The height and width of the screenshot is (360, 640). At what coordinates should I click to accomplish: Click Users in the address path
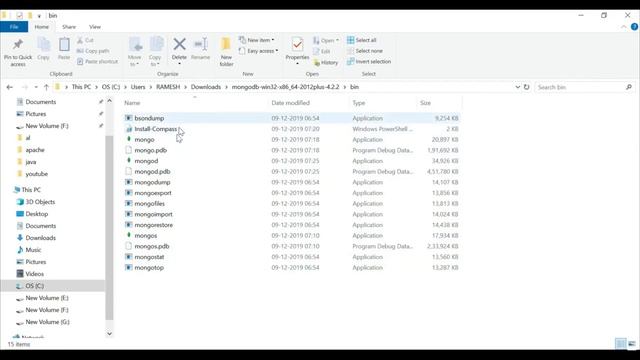pos(138,87)
